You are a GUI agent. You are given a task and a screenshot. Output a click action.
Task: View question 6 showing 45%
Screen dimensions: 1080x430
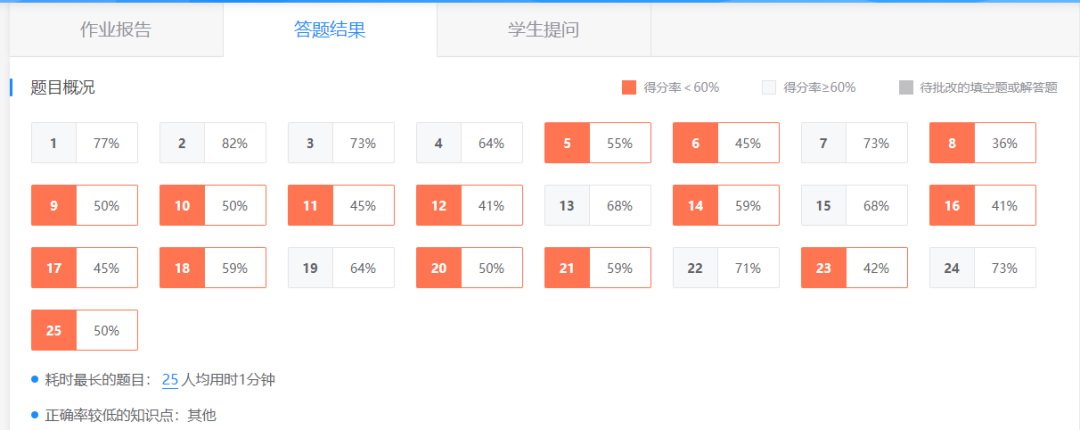coord(725,143)
